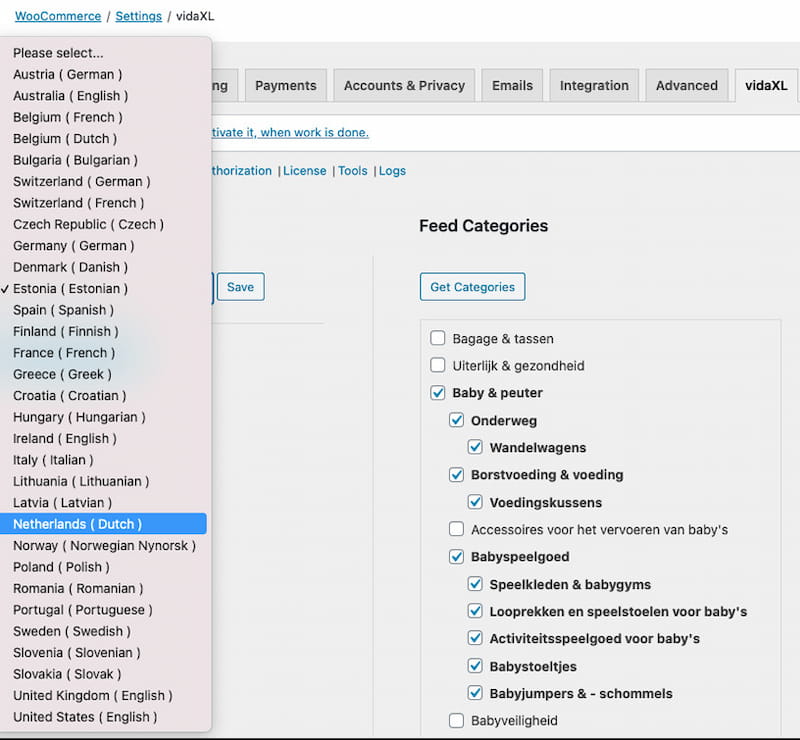Viewport: 800px width, 740px height.
Task: Select United States ( English ) country option
Action: (x=74, y=717)
